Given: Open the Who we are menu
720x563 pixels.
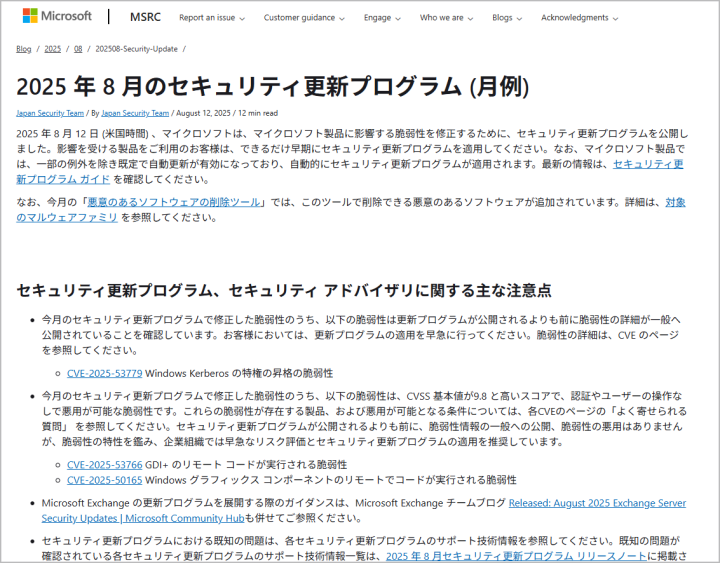Looking at the screenshot, I should click(x=446, y=18).
